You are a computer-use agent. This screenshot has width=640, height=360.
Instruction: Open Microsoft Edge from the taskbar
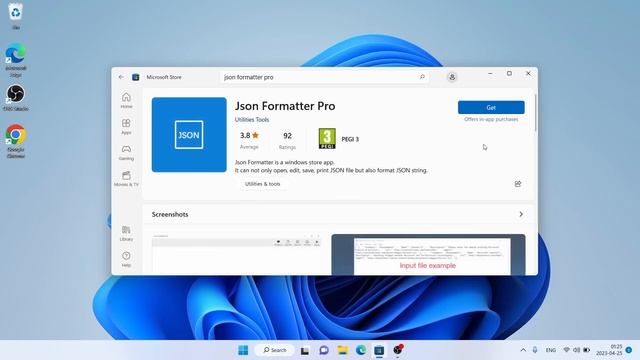click(361, 350)
